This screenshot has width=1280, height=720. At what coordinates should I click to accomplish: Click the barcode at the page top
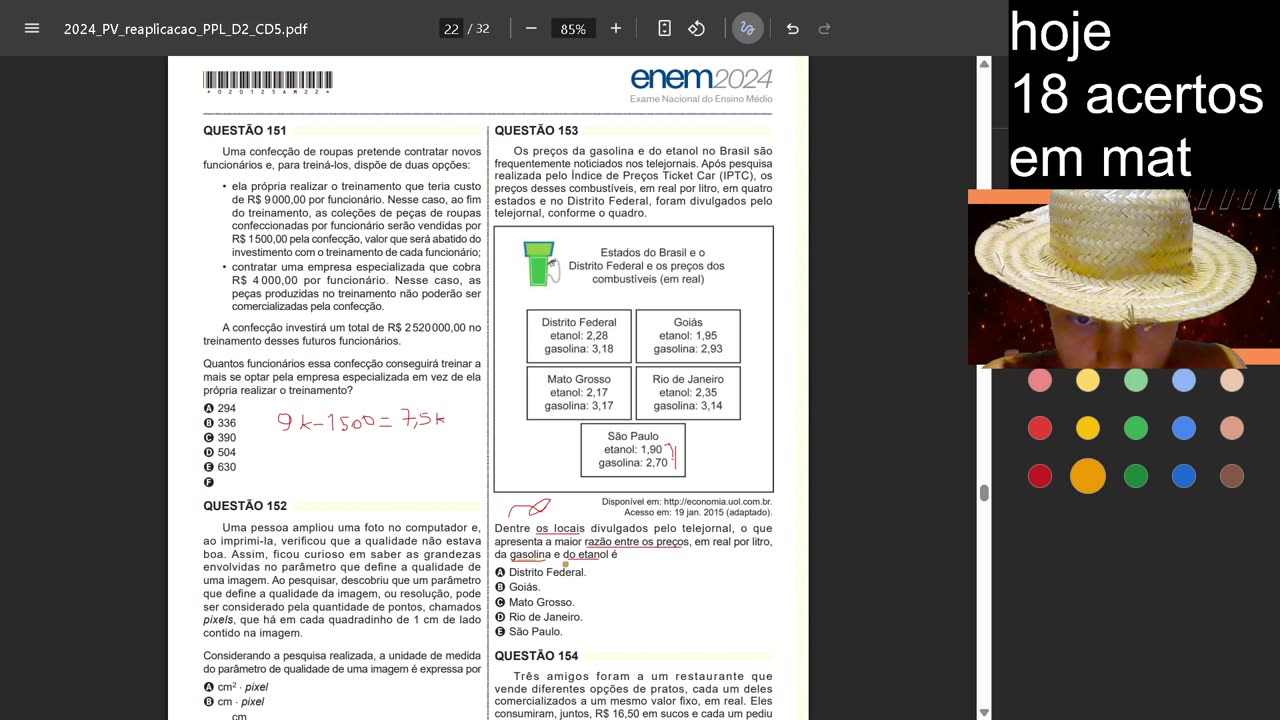(267, 82)
